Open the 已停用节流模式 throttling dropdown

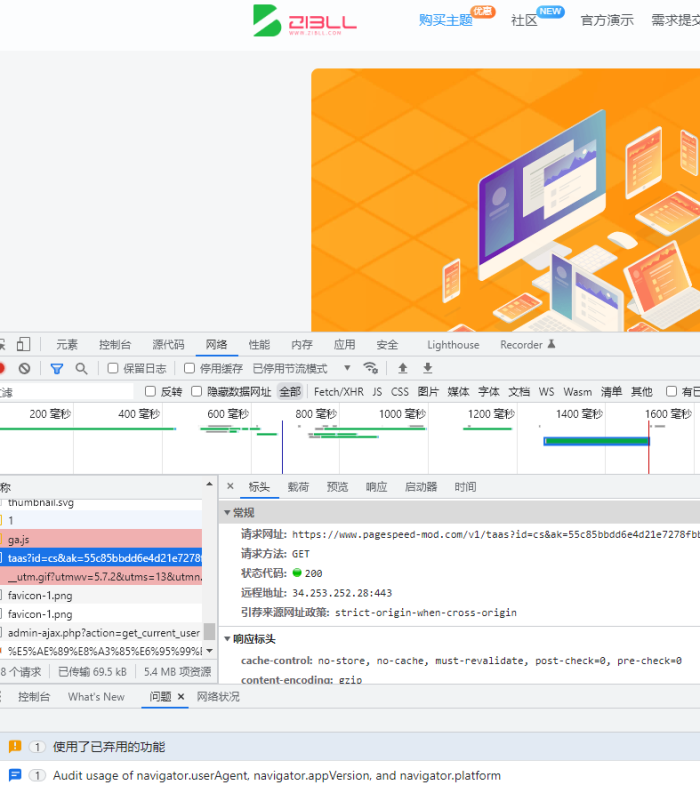(x=301, y=368)
